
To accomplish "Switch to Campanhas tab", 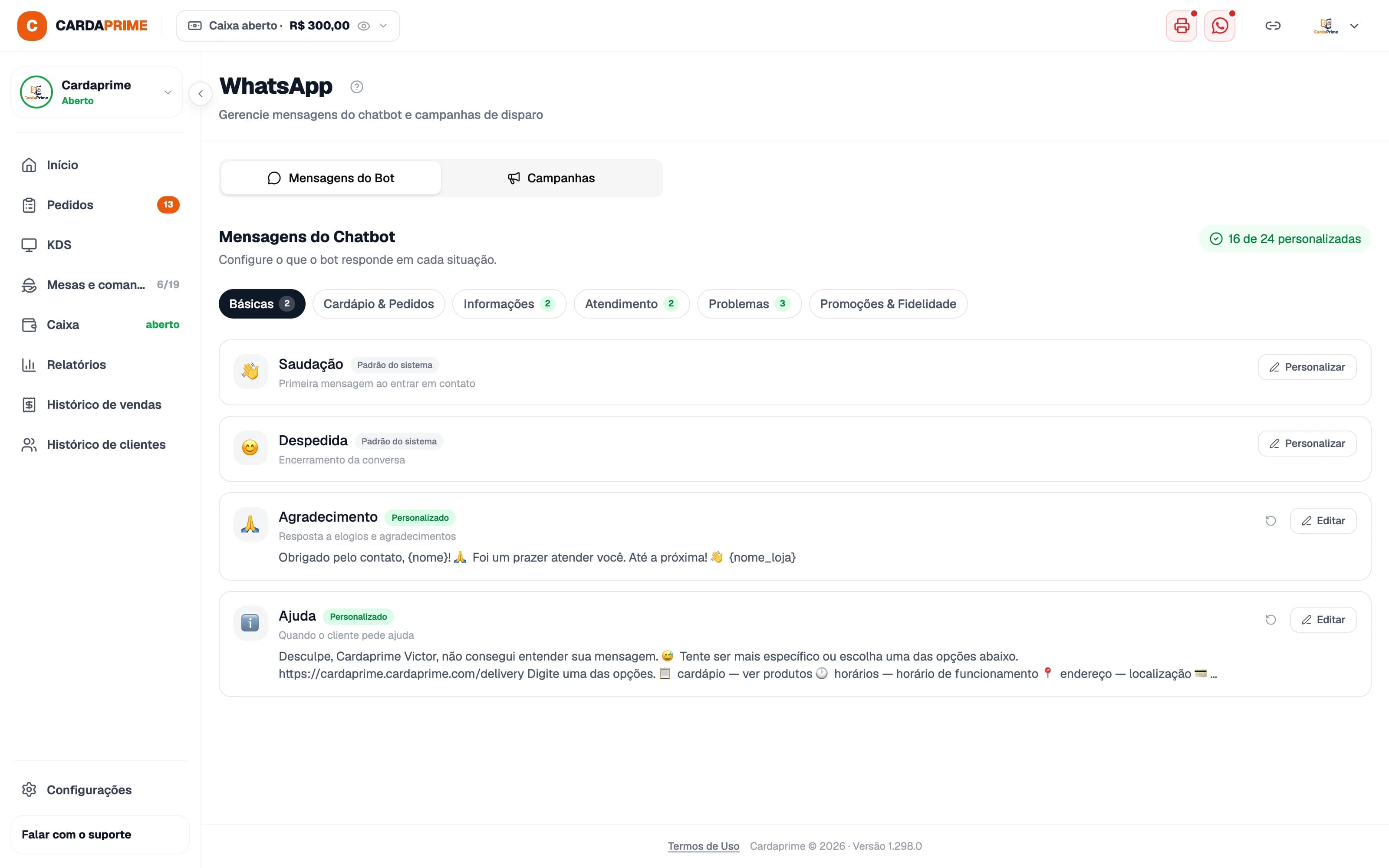I will click(x=551, y=178).
